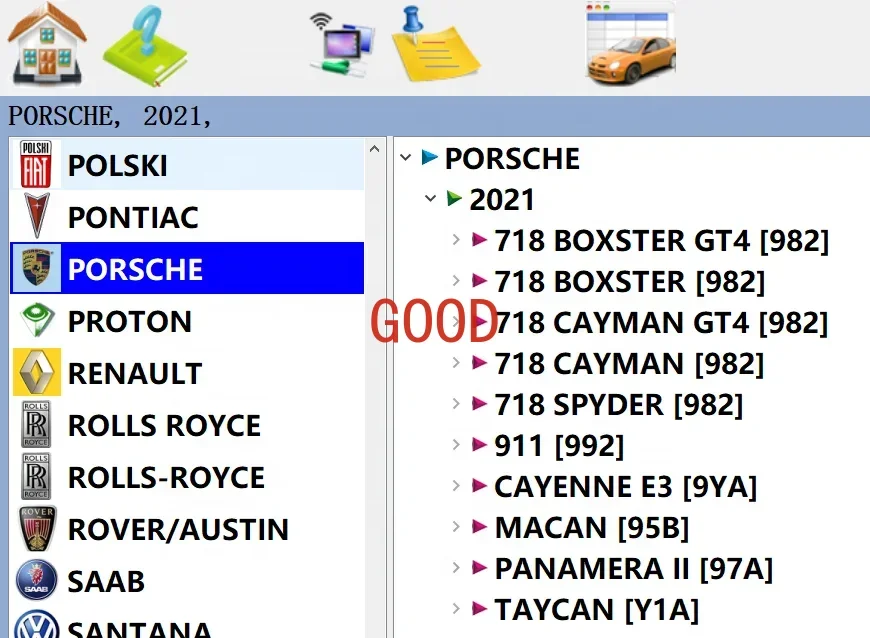Select PANAMERA II [97A] model
870x638 pixels.
tap(634, 569)
